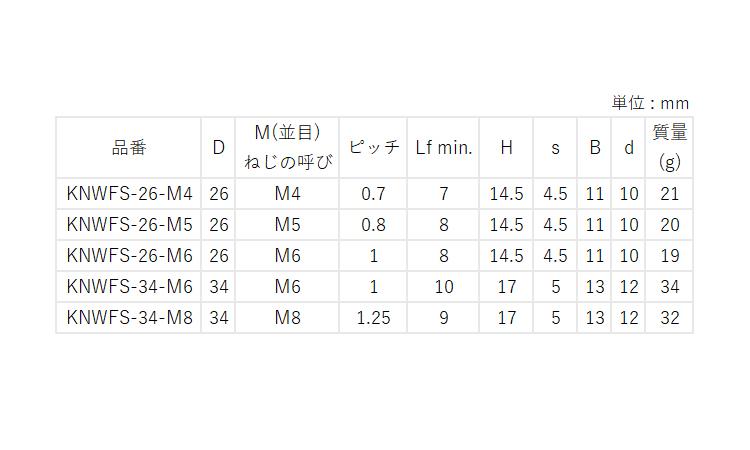Click the M4 thread size cell
Image resolution: width=750 pixels, height=450 pixels.
pos(288,194)
